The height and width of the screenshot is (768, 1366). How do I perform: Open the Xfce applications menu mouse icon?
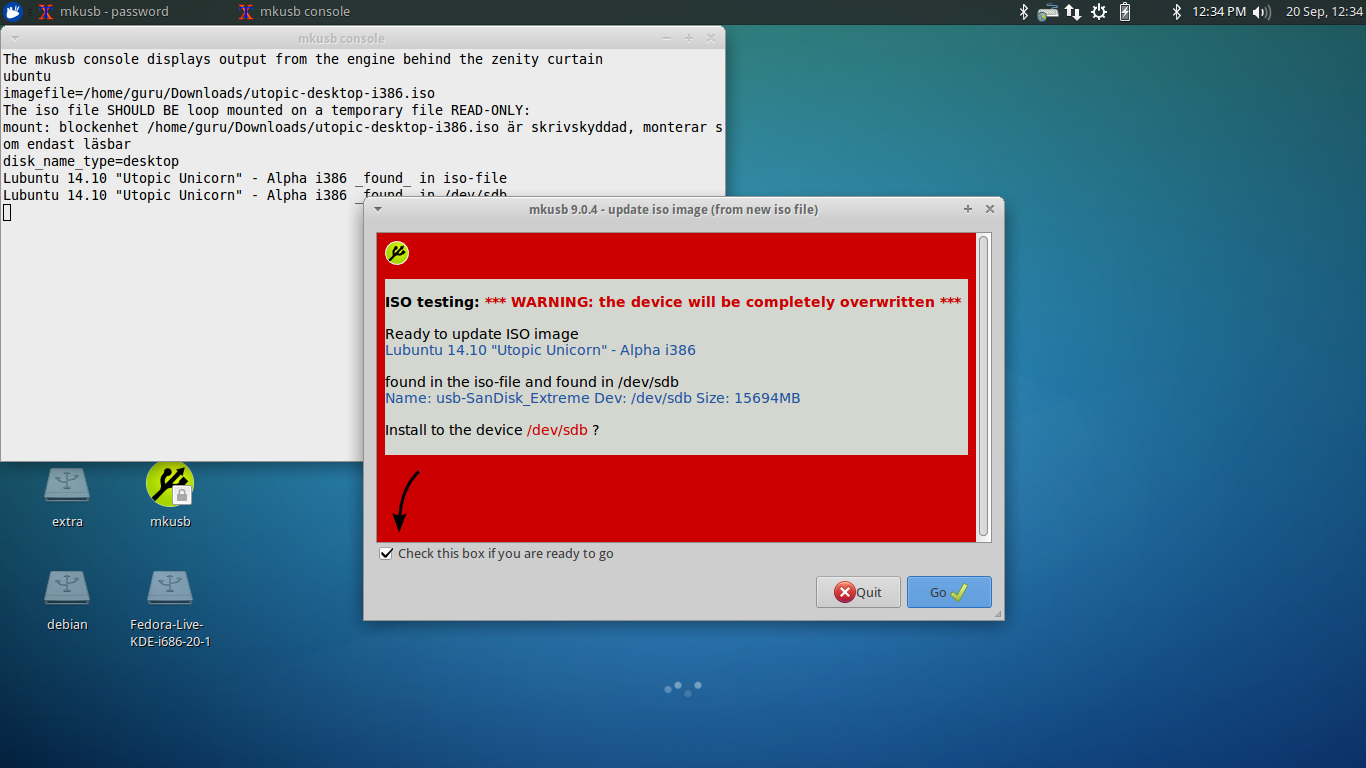pyautogui.click(x=13, y=12)
